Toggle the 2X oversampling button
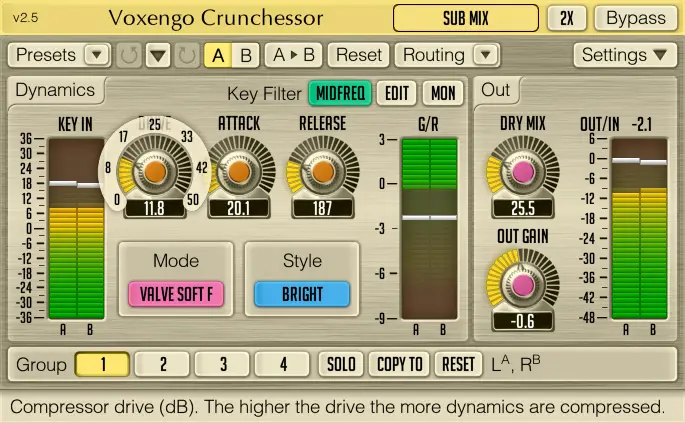Screen dimensions: 685x423 [567, 18]
